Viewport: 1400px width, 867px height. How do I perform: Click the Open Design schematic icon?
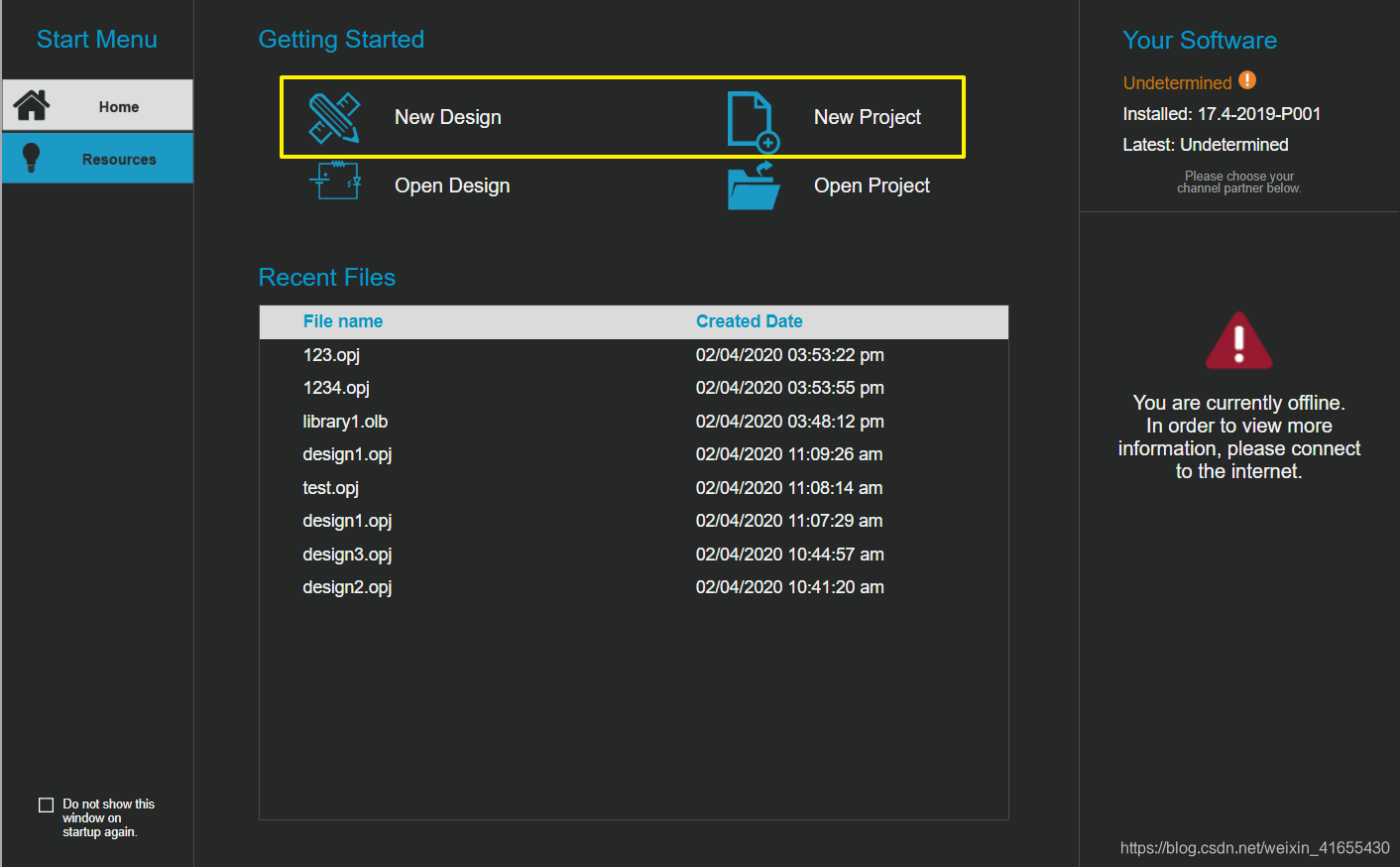335,182
